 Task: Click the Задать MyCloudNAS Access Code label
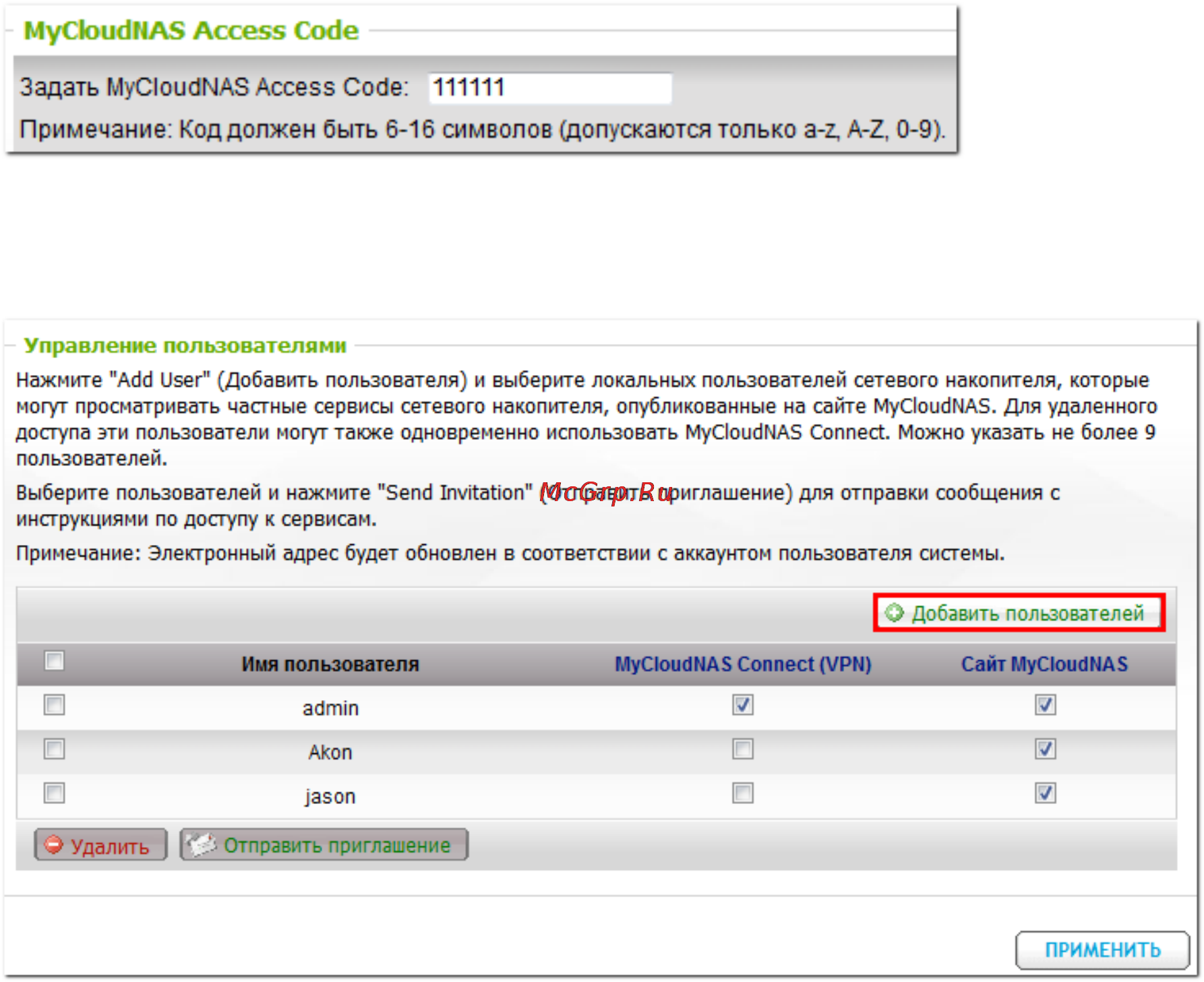214,88
